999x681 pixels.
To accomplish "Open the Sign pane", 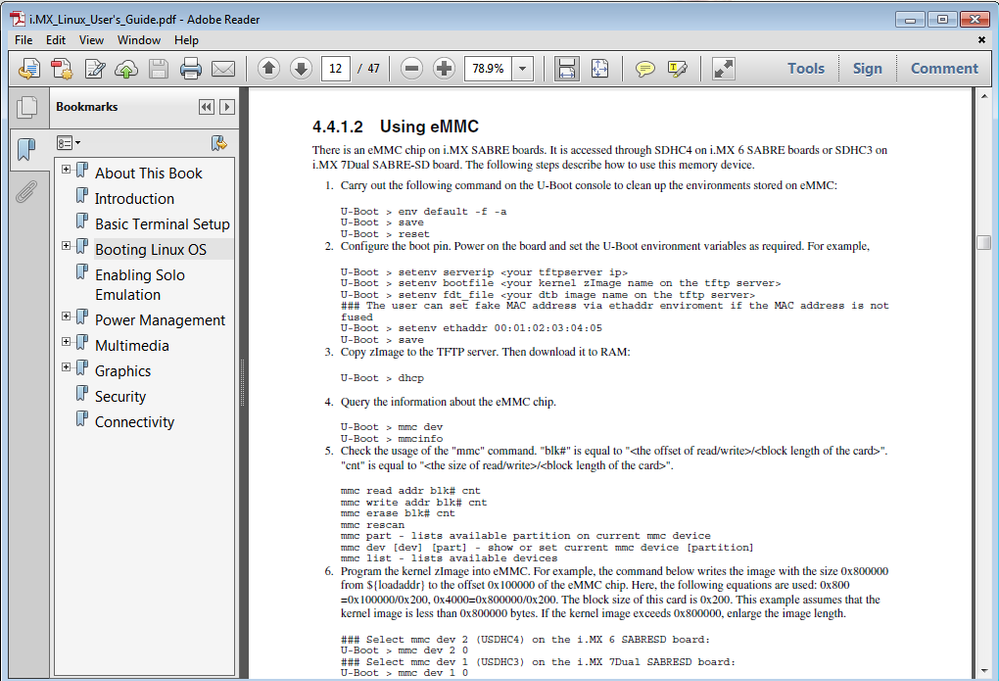I will pyautogui.click(x=867, y=68).
